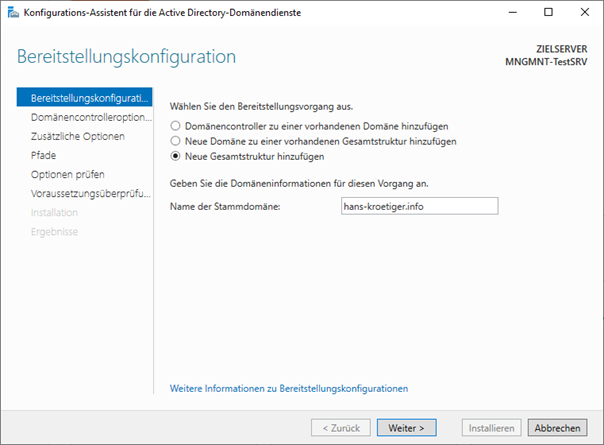
Task: Click the '< Zurück' button
Action: (339, 427)
